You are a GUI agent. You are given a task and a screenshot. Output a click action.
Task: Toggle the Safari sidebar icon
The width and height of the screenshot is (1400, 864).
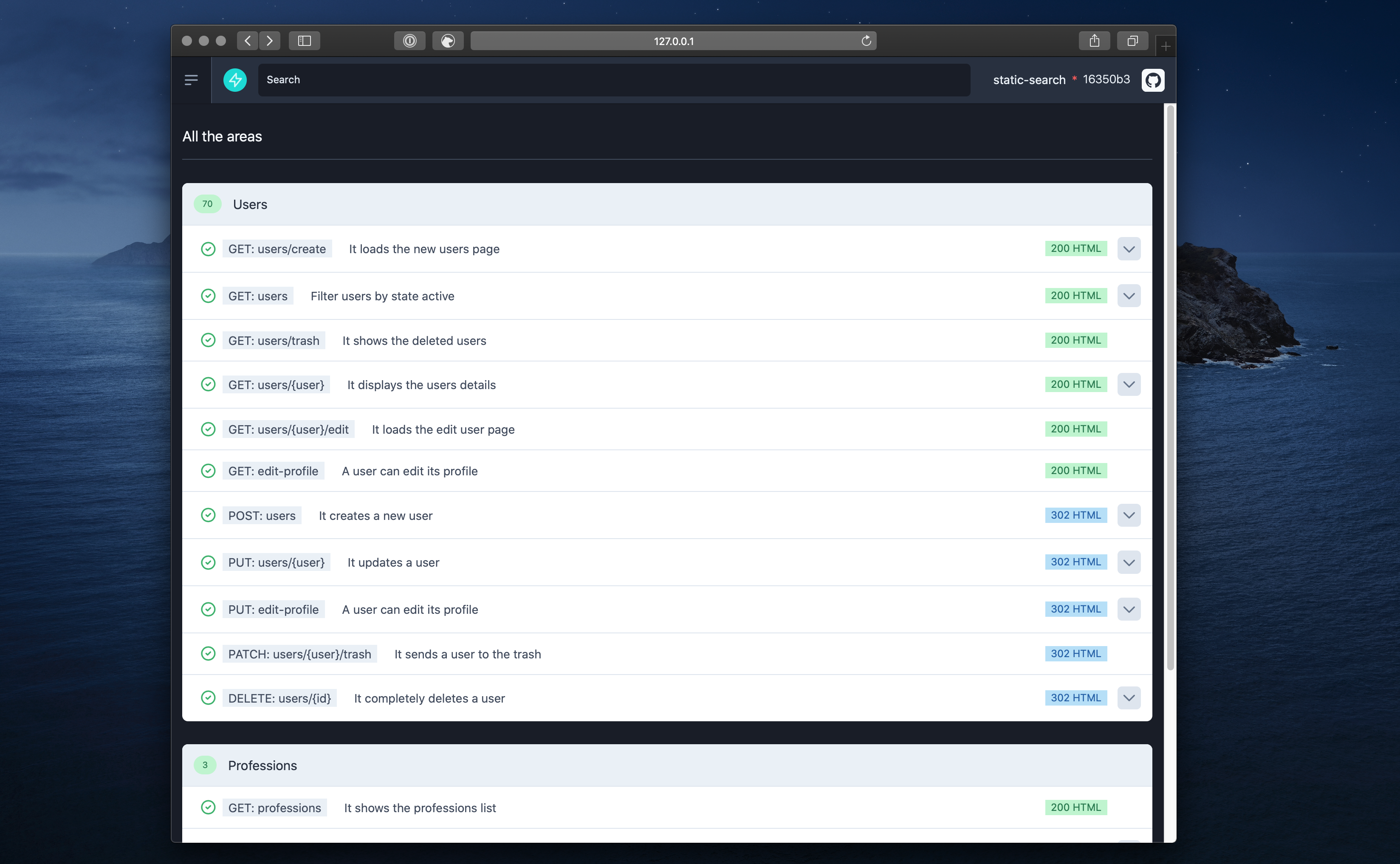coord(304,41)
